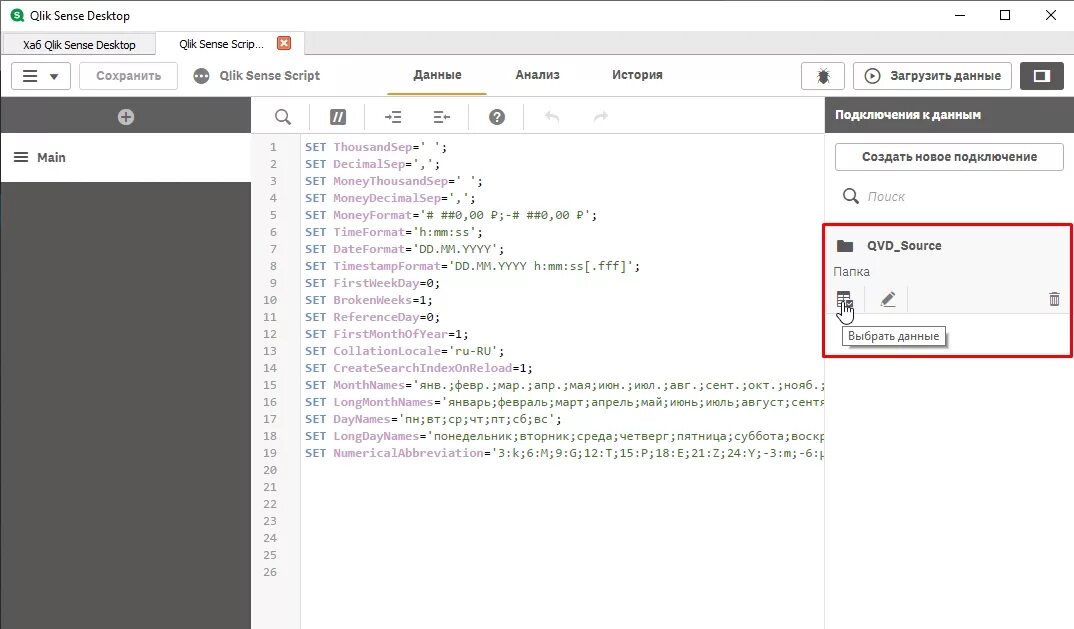The width and height of the screenshot is (1074, 629).
Task: Click the SET DayNames line
Action: click(x=433, y=419)
